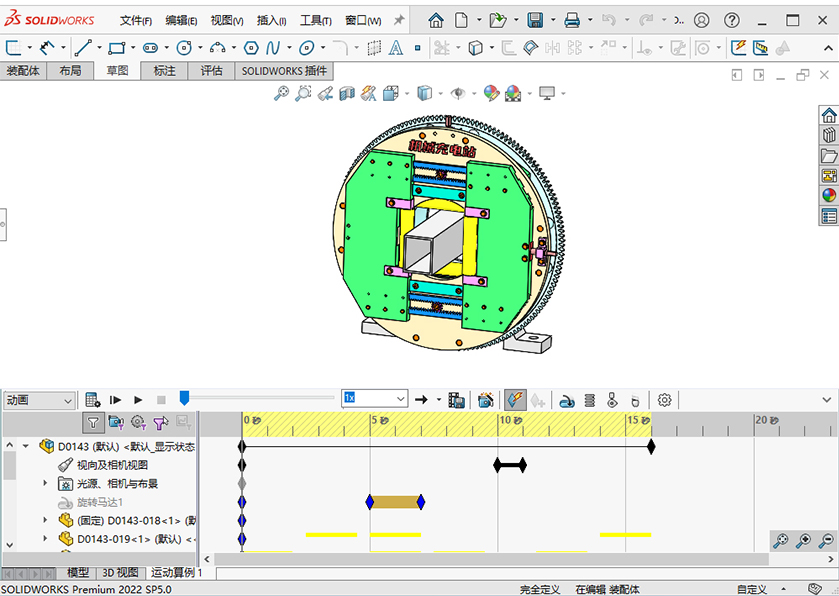Click Zoom to Fit in view toolbar
Image resolution: width=839 pixels, height=596 pixels.
281,93
